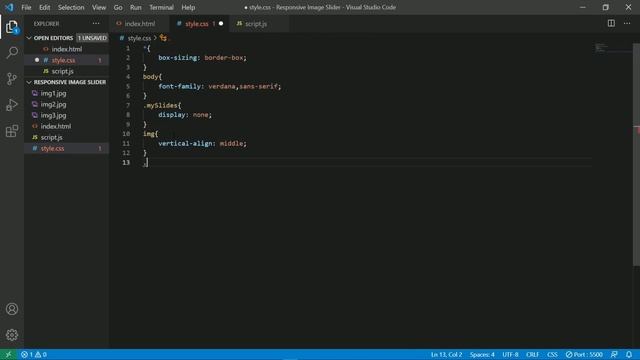Viewport: 640px width, 360px height.
Task: Open img3.jpg in the file tree
Action: click(67, 115)
